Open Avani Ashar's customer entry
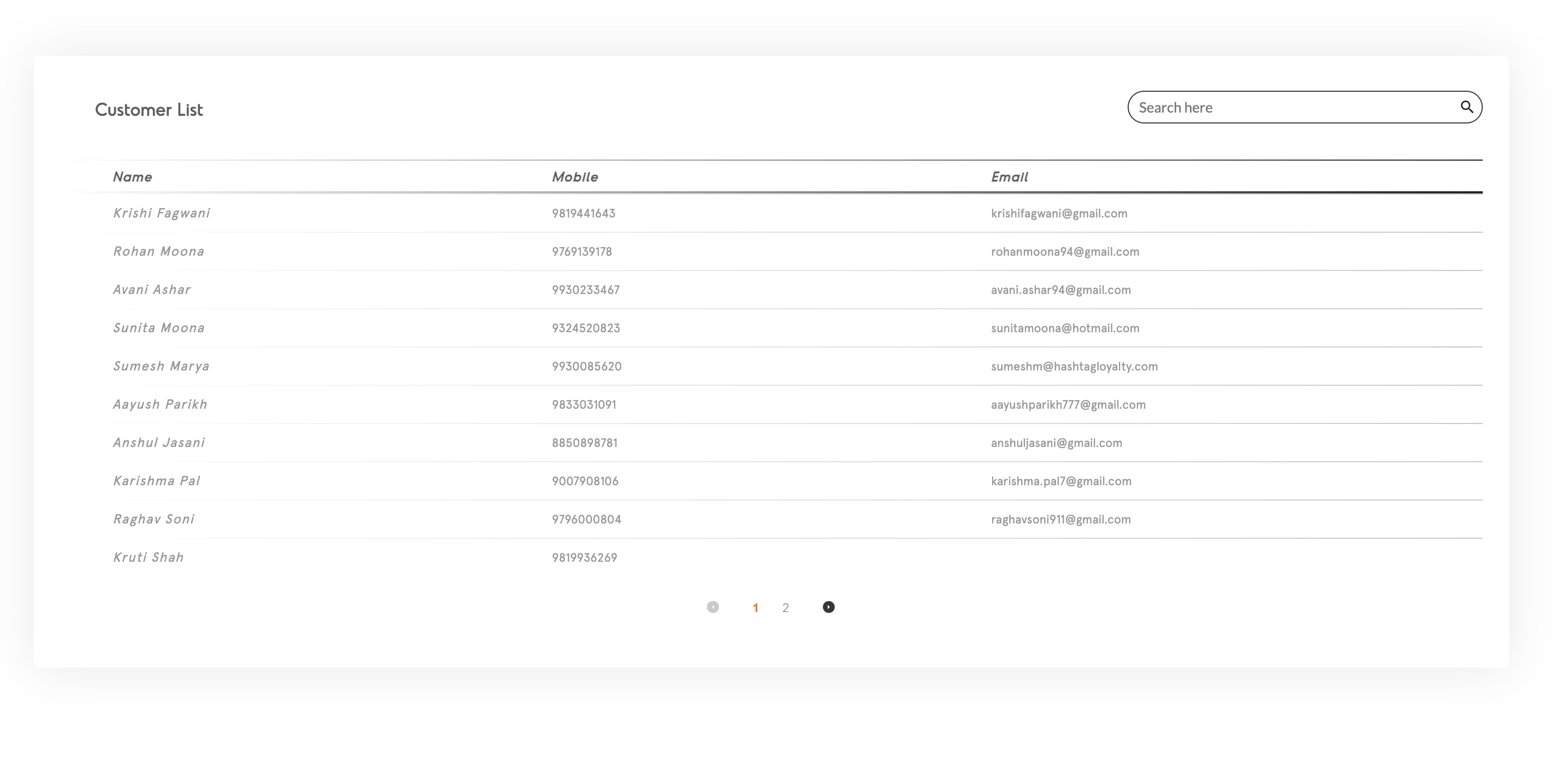1568x765 pixels. (x=151, y=290)
